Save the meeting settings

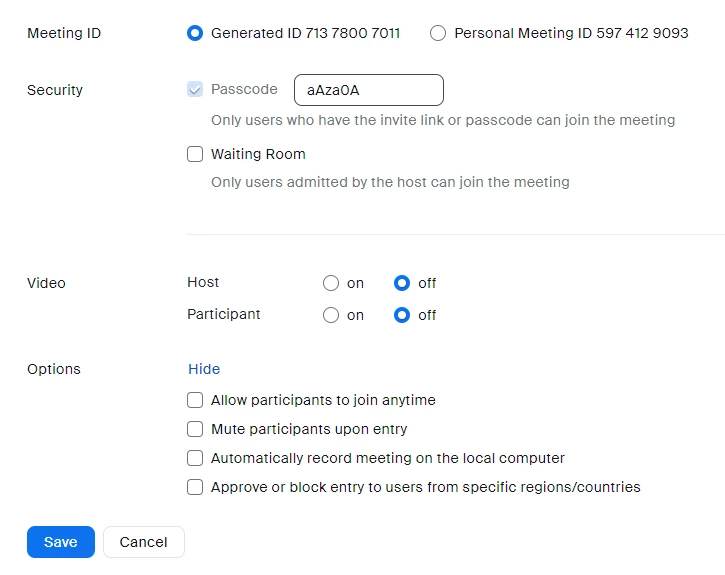click(x=60, y=542)
